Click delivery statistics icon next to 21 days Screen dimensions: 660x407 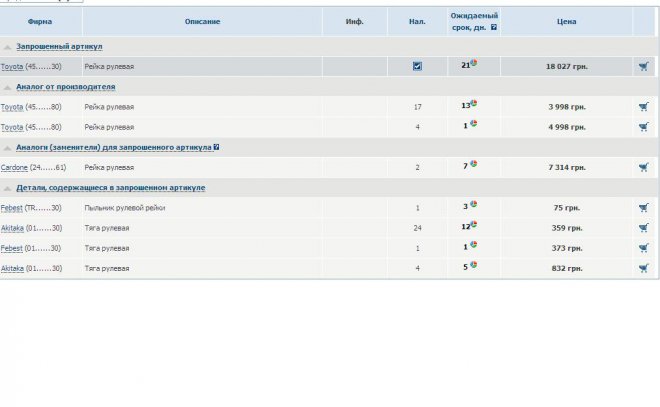474,64
